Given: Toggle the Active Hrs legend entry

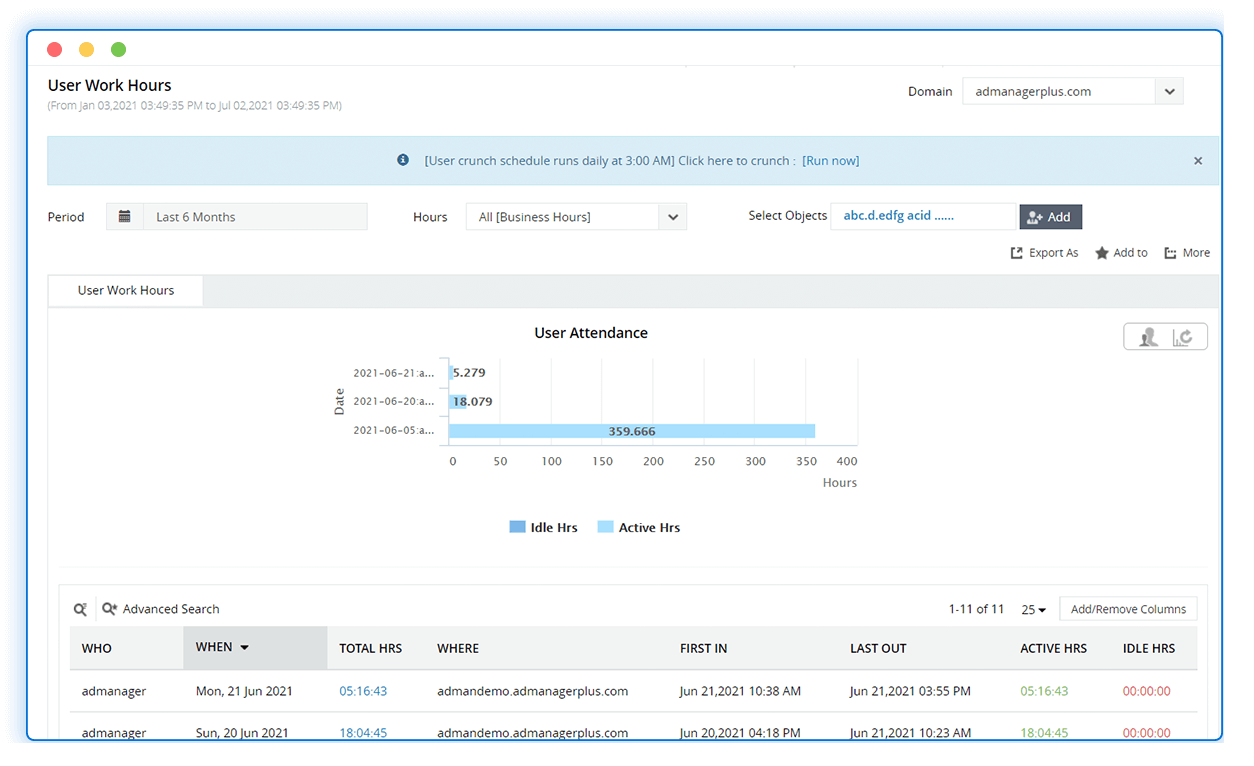Looking at the screenshot, I should [638, 527].
